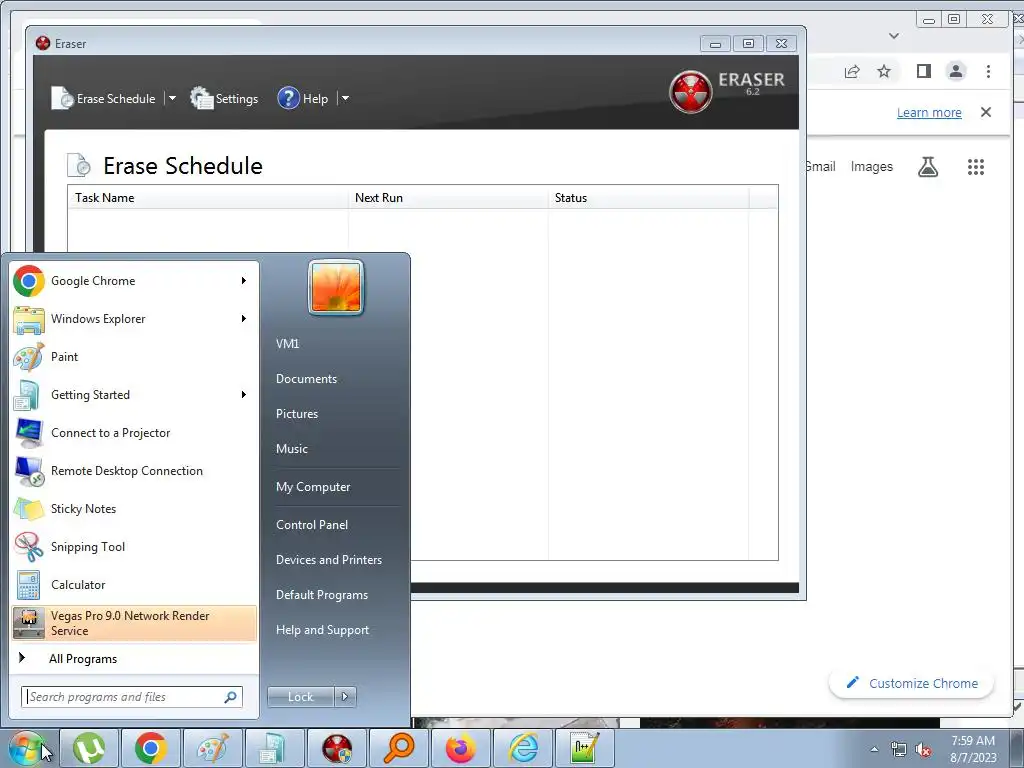
Task: Launch Google Chrome from Start menu
Action: coord(134,281)
